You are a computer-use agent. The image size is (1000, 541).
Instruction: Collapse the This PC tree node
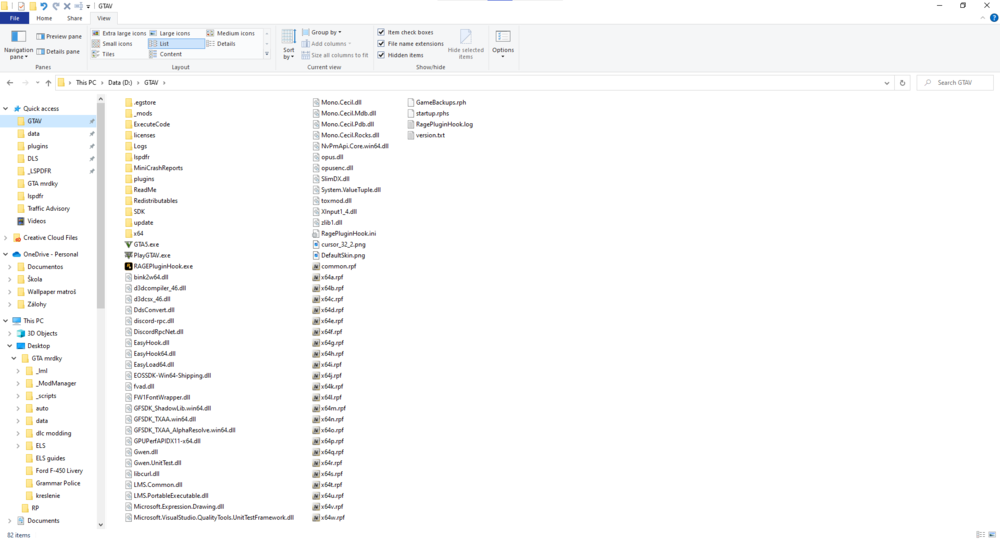click(x=6, y=321)
